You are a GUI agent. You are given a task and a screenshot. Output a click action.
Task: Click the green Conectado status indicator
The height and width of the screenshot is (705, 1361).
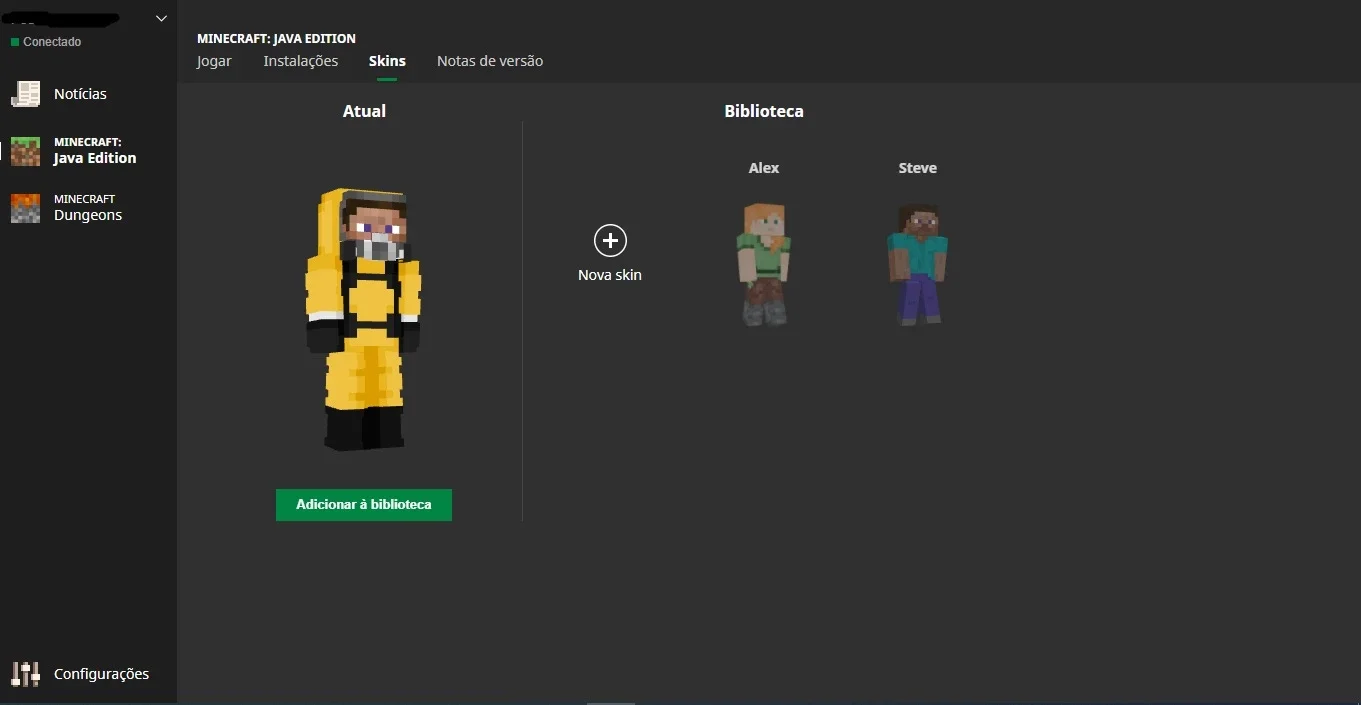(x=15, y=42)
